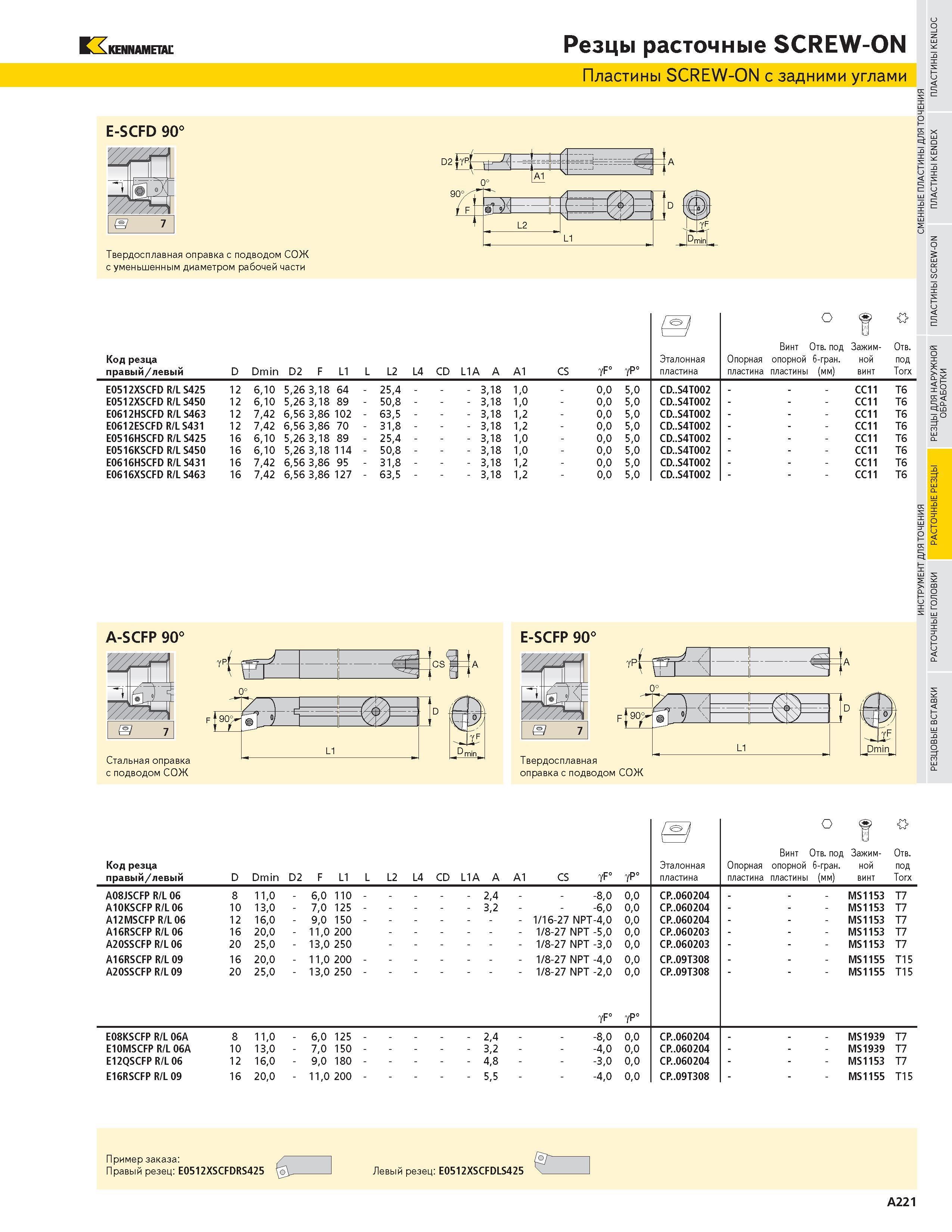Click order code E0512XSCFDRS425

[221, 1171]
